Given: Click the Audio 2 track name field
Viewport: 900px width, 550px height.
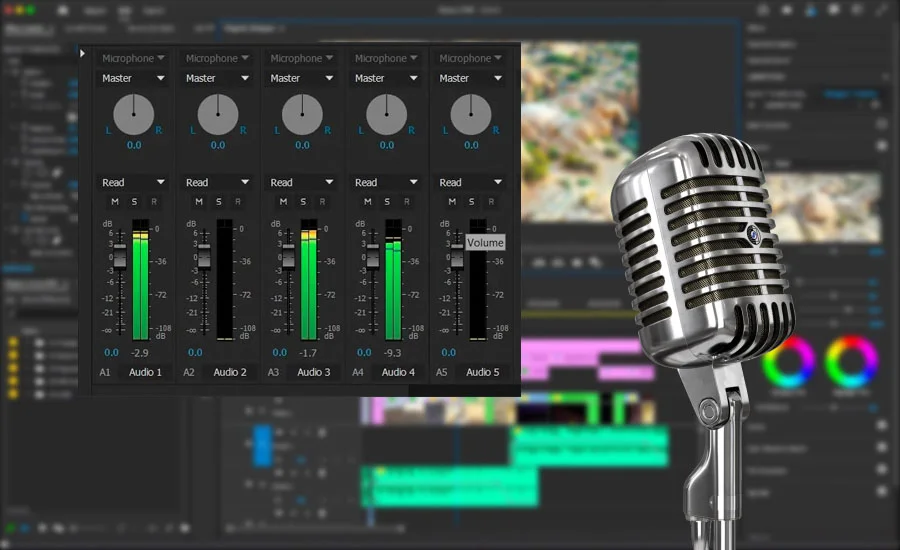Looking at the screenshot, I should pyautogui.click(x=230, y=372).
